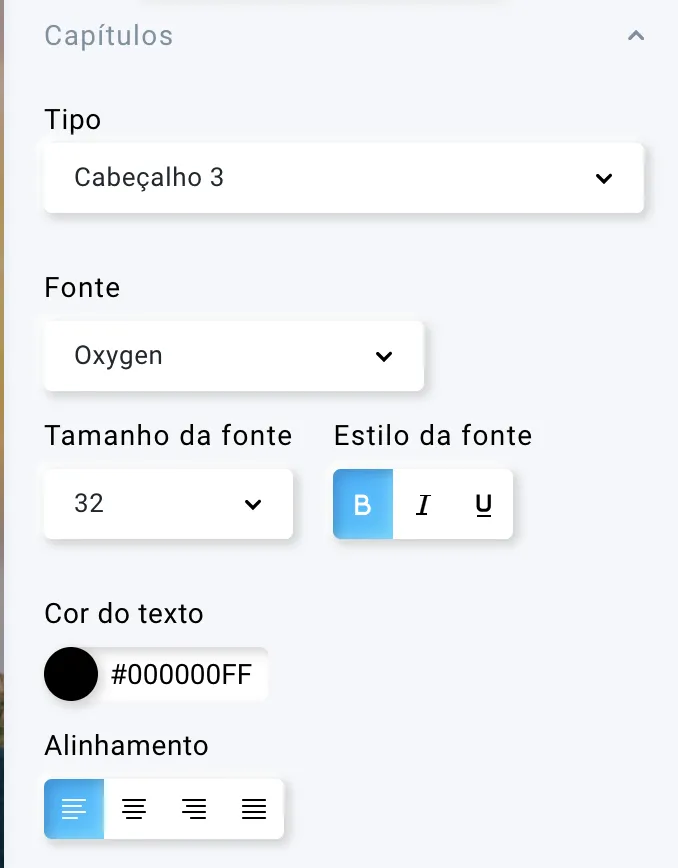Toggle underline font style
The height and width of the screenshot is (868, 678).
pyautogui.click(x=483, y=504)
